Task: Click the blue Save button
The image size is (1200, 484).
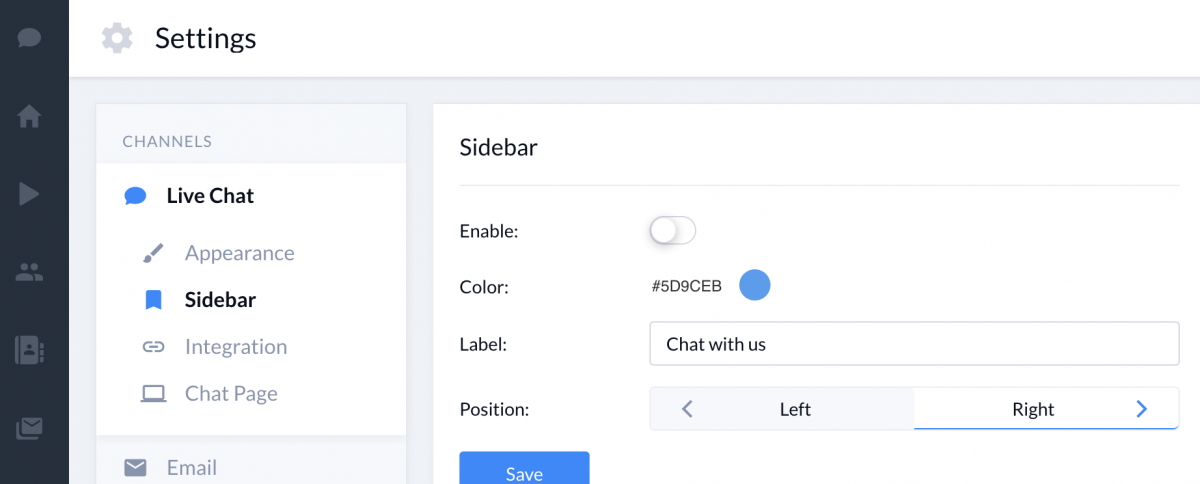Action: [x=524, y=468]
